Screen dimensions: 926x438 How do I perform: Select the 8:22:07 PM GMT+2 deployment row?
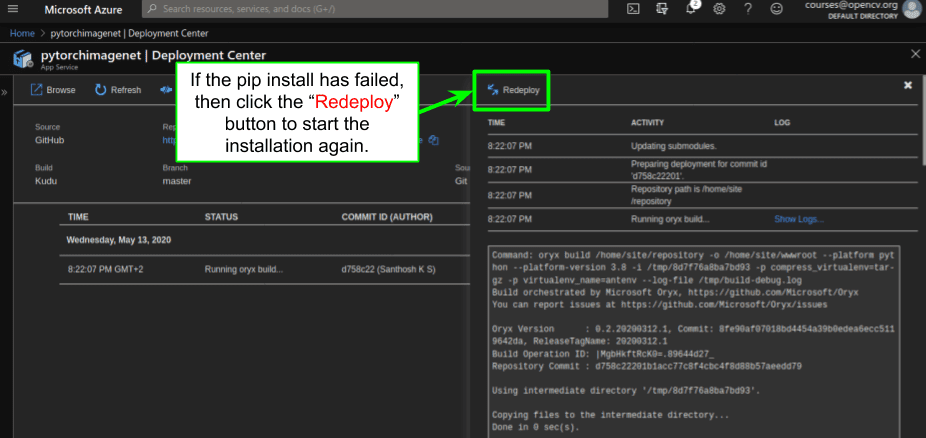pos(265,269)
